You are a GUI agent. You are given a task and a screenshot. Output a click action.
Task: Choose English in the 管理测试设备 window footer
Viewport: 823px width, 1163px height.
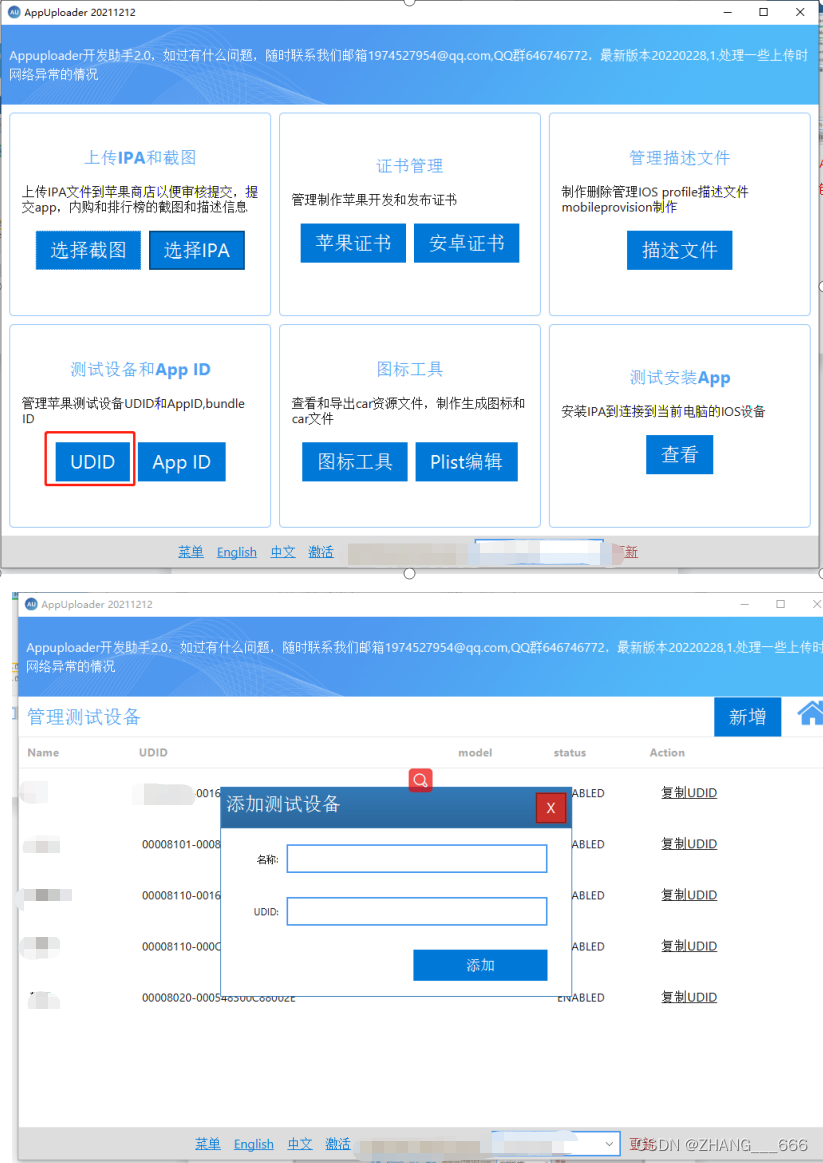254,1144
